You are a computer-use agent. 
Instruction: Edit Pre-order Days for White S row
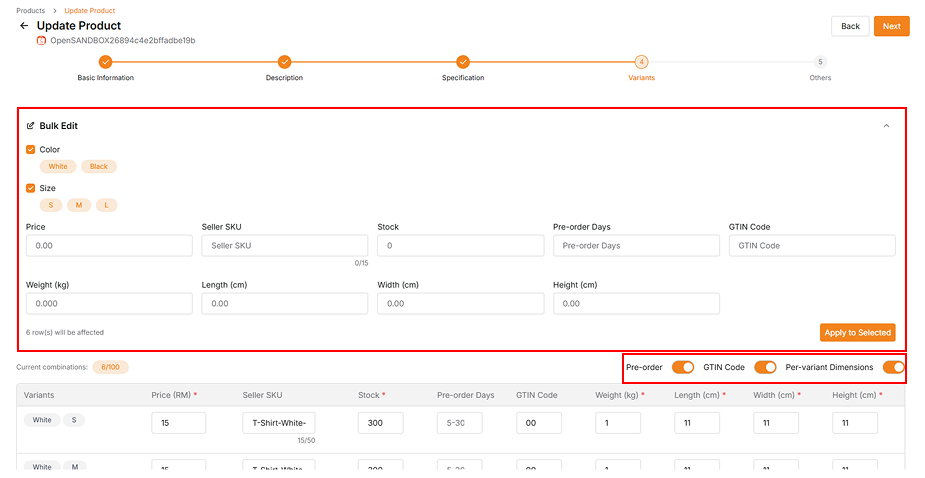point(460,423)
